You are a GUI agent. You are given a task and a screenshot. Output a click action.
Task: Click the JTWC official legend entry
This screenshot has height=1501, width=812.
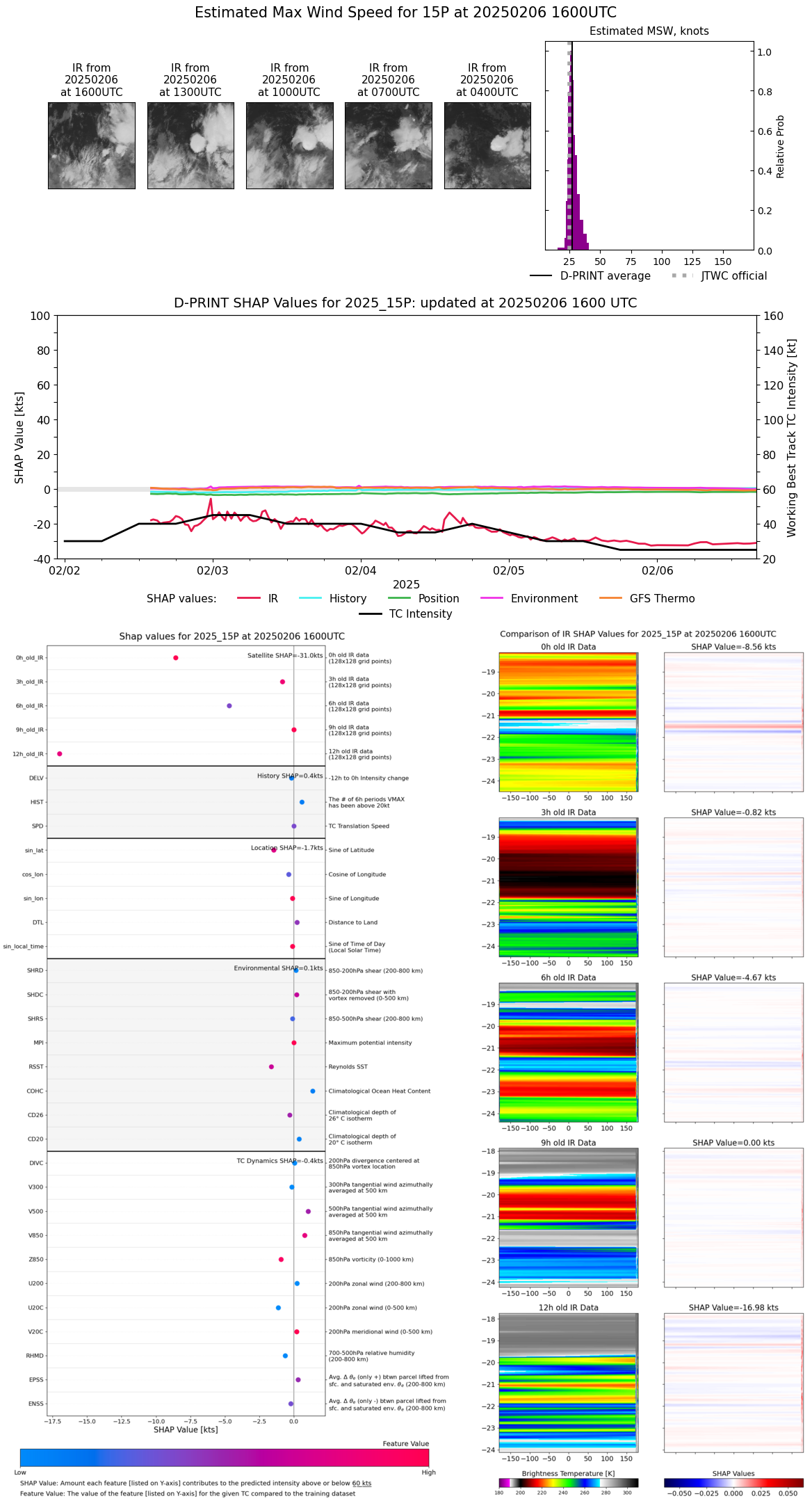721,275
